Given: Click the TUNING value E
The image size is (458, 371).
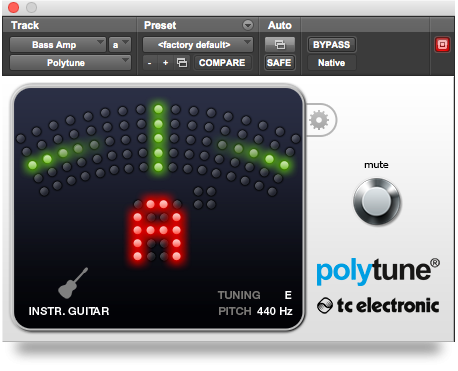Looking at the screenshot, I should (x=288, y=295).
